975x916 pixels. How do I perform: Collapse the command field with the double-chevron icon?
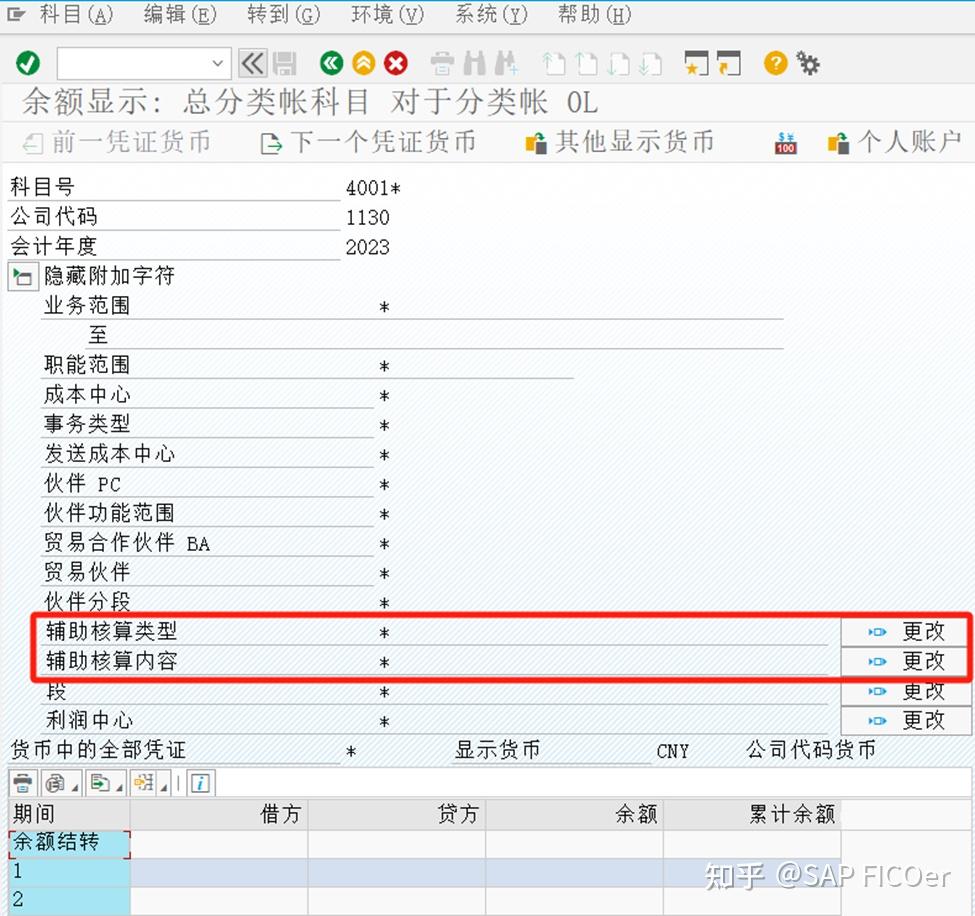pyautogui.click(x=252, y=63)
